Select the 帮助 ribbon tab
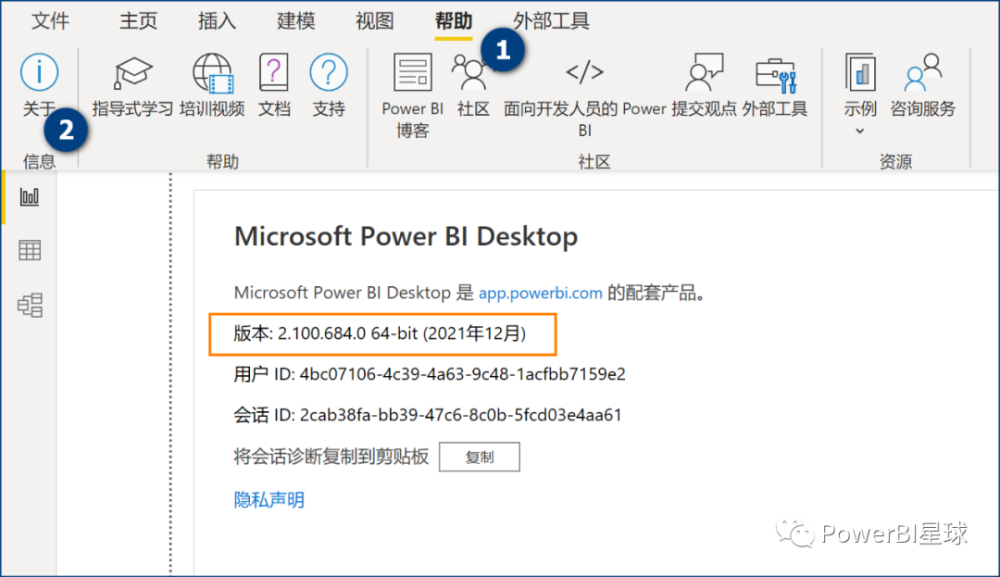Viewport: 1000px width, 577px height. (x=453, y=21)
